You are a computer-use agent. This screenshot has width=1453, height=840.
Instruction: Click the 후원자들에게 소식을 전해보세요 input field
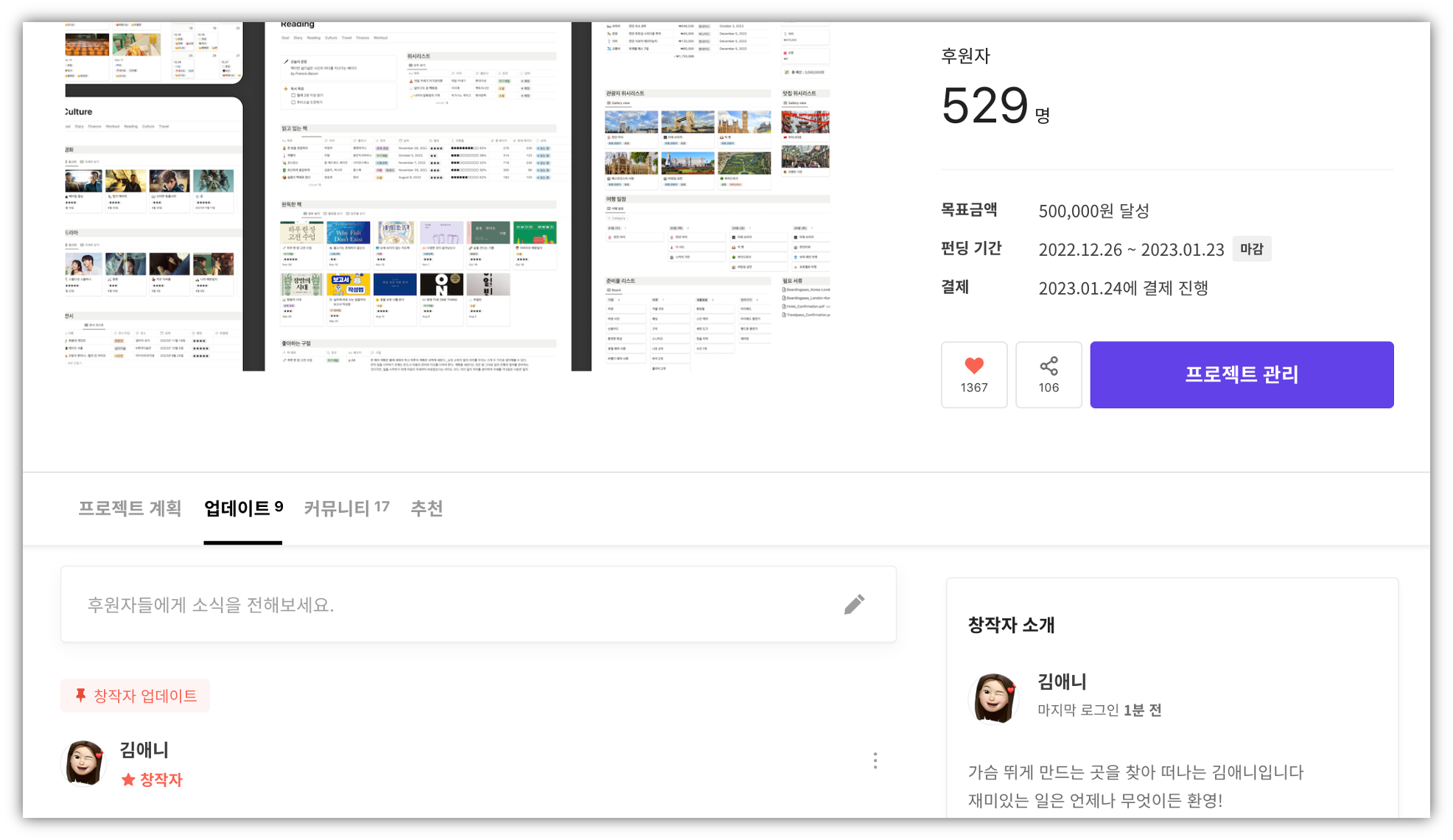[478, 604]
